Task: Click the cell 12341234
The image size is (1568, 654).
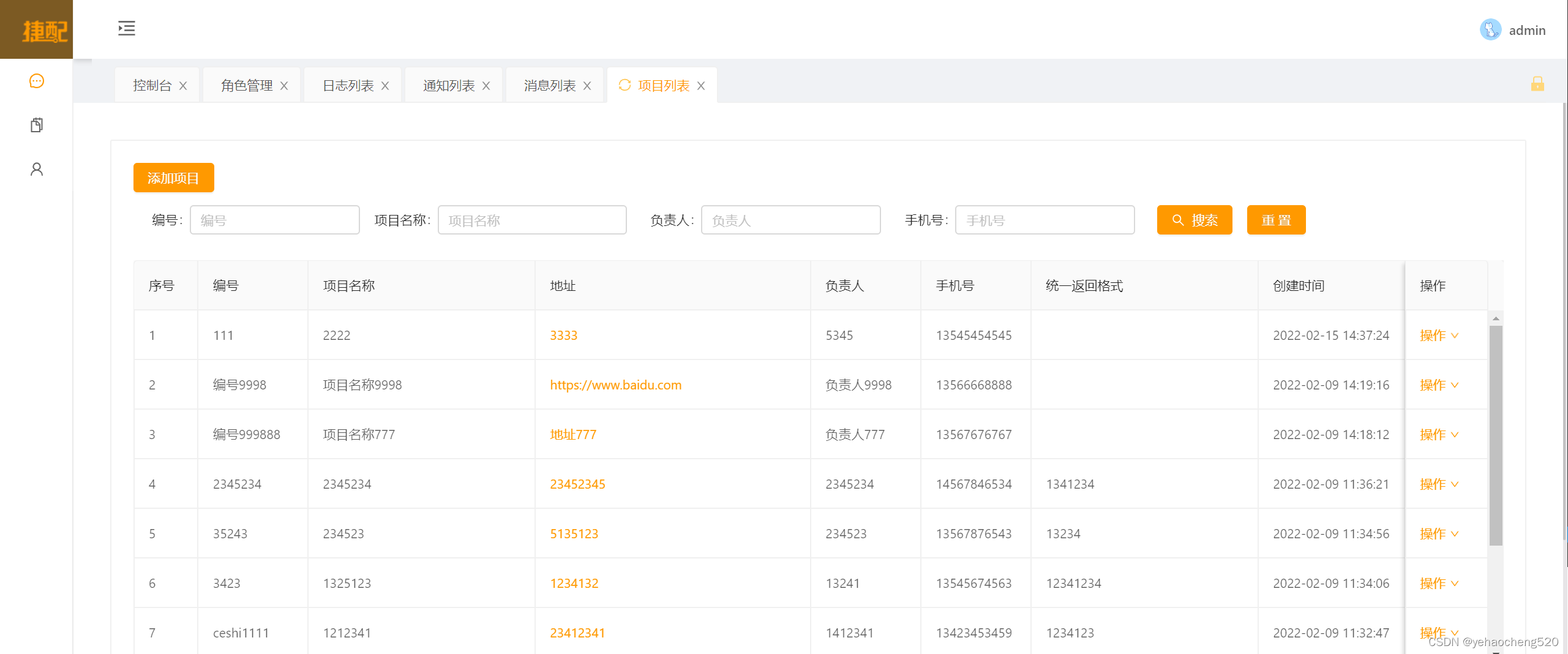Action: [x=1074, y=583]
